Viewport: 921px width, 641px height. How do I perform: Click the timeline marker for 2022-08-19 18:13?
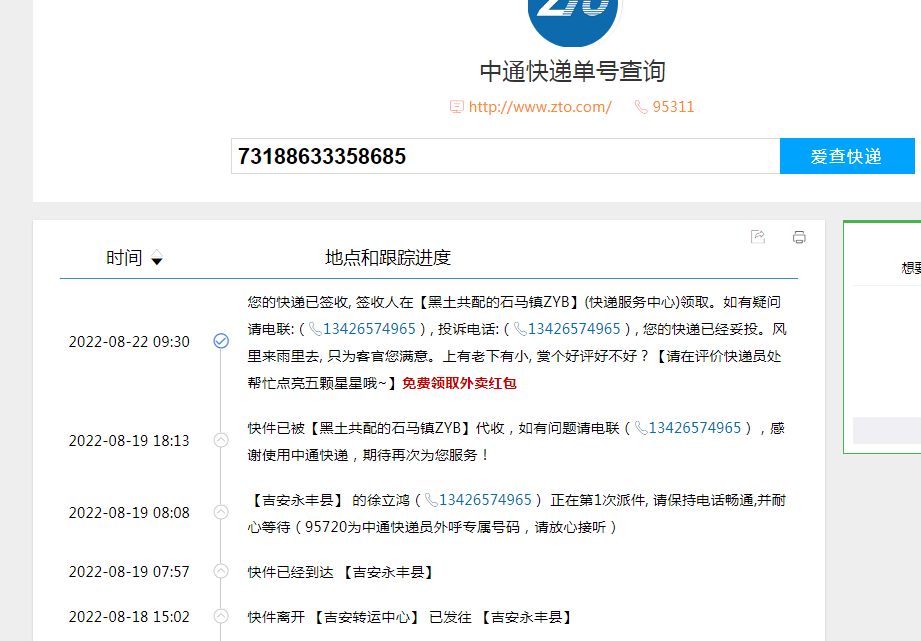pos(221,440)
